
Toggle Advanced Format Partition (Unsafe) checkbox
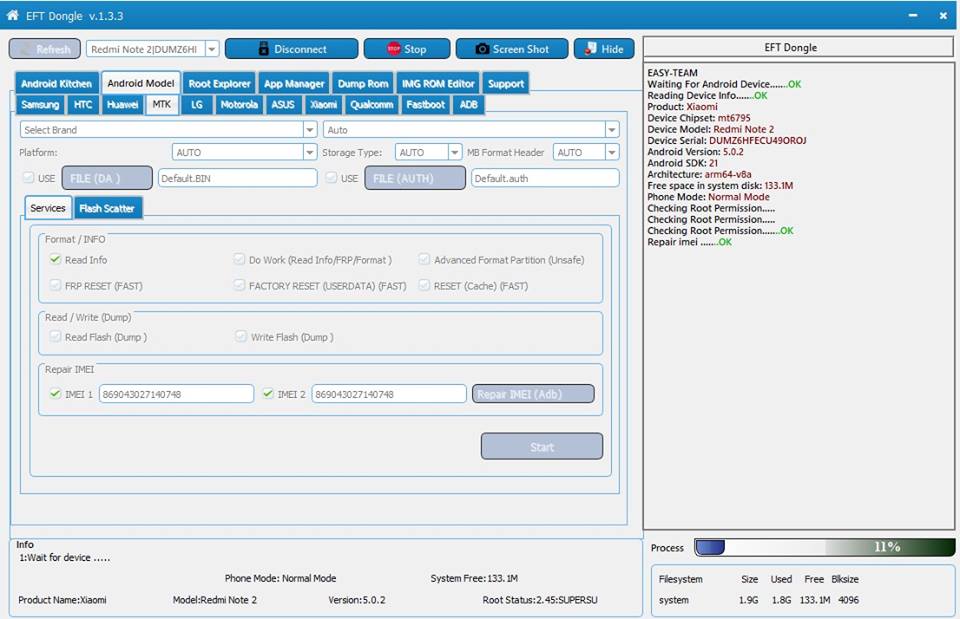[x=424, y=259]
